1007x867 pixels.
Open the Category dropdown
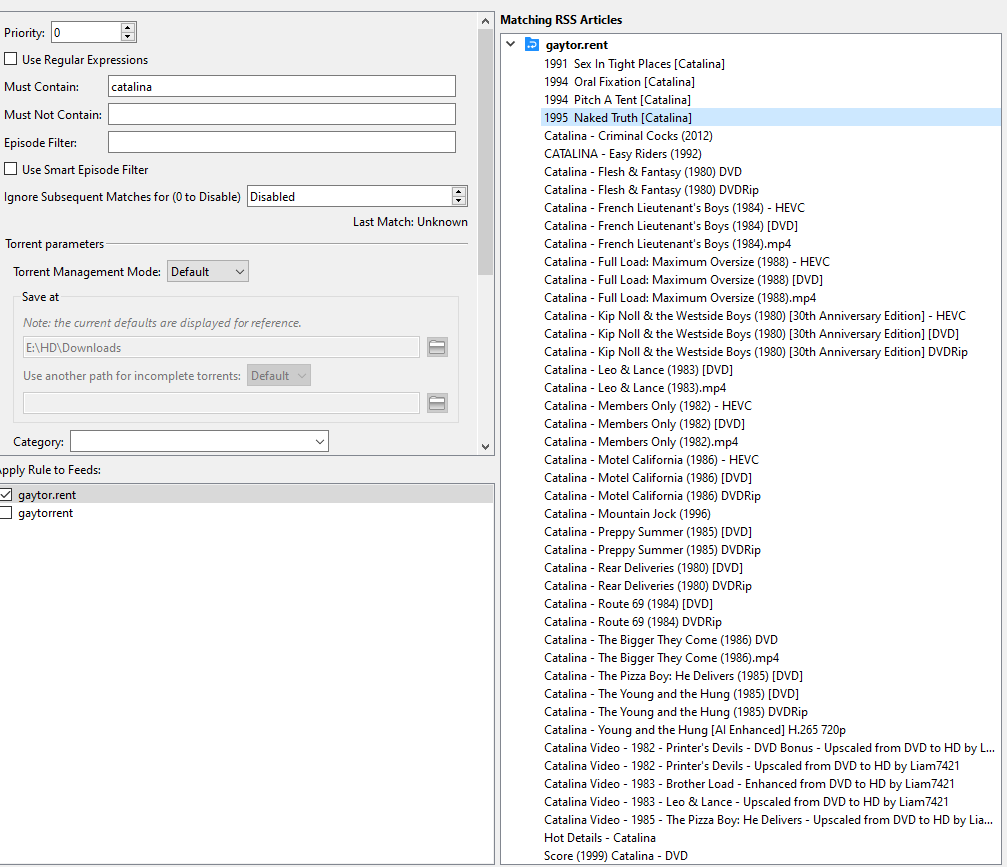click(199, 441)
